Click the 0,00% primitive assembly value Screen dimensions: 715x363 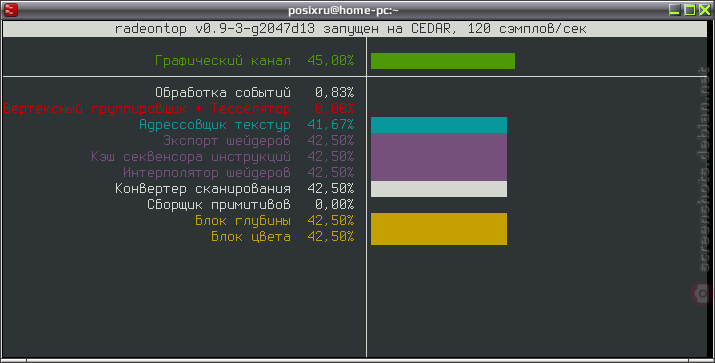pos(334,204)
